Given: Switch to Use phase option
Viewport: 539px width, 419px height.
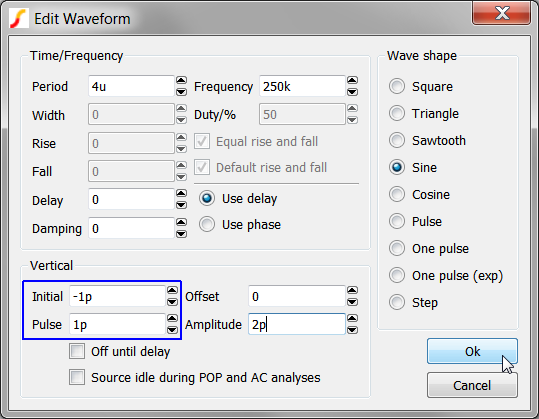Looking at the screenshot, I should click(x=240, y=224).
